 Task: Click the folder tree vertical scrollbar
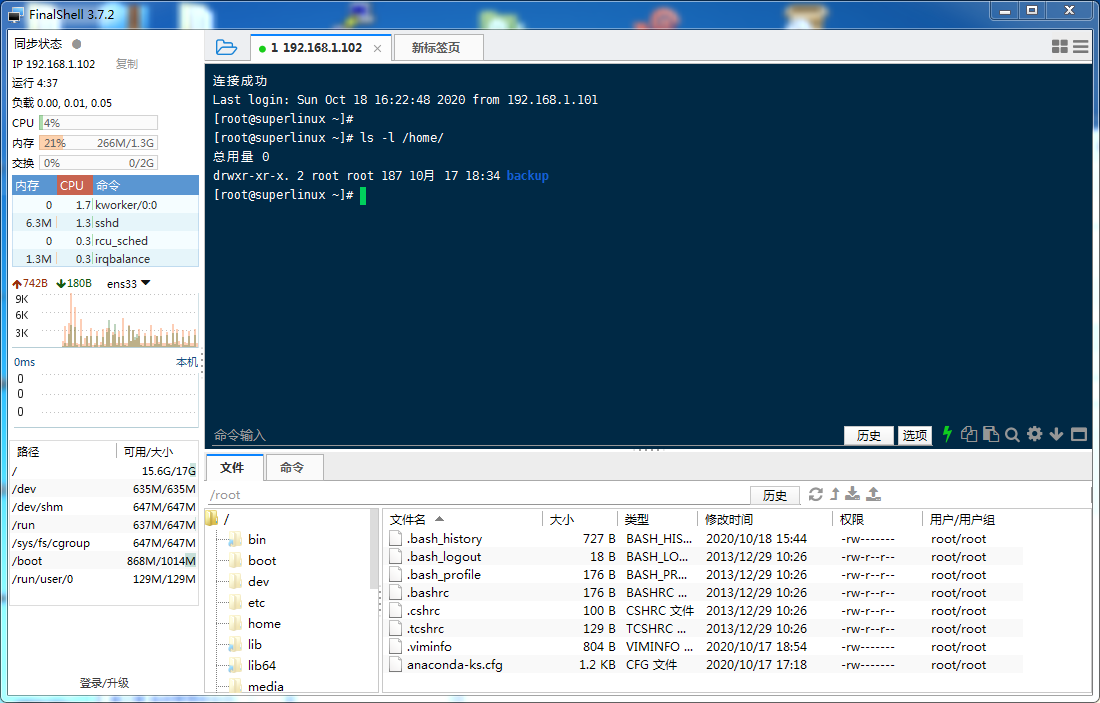[375, 549]
